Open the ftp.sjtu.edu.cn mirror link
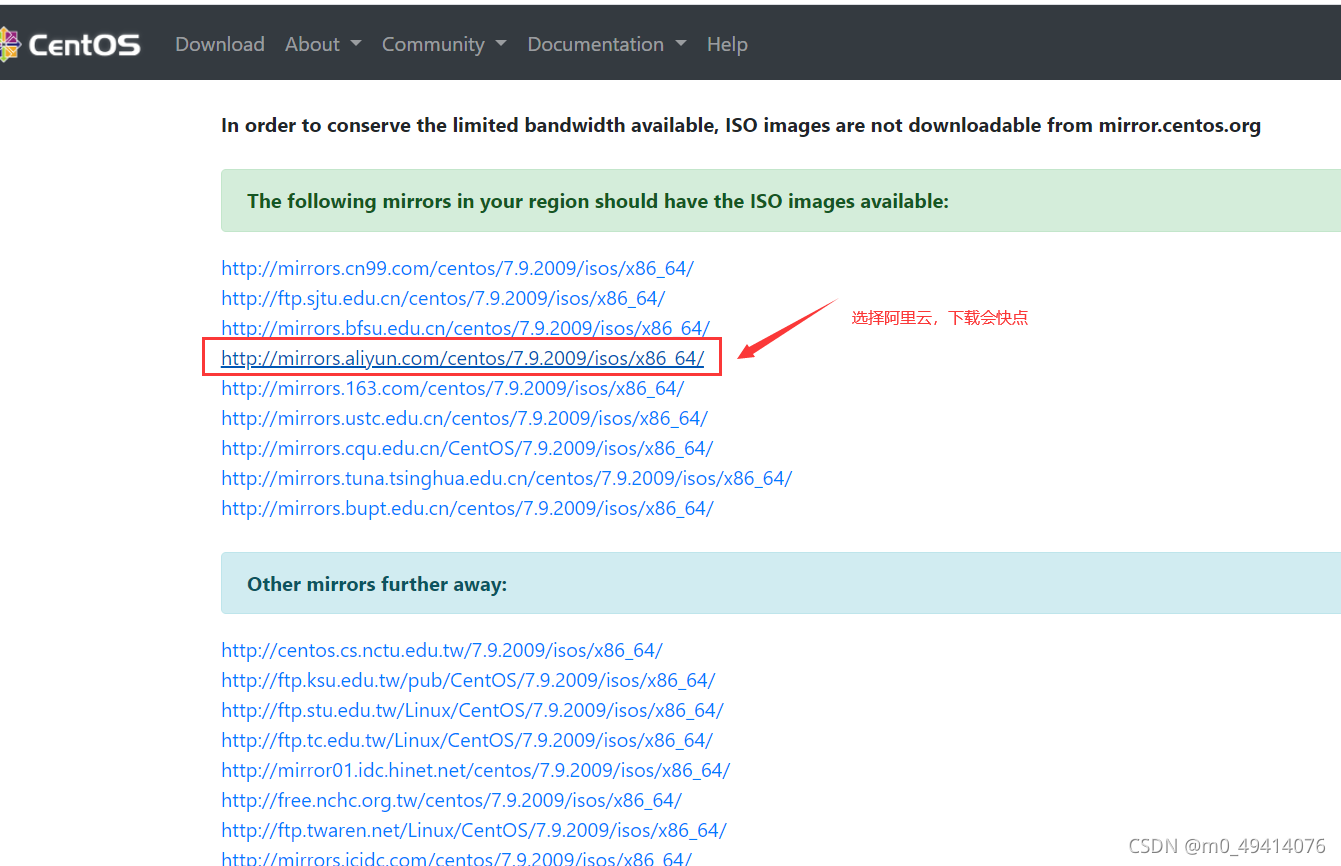 coord(443,298)
